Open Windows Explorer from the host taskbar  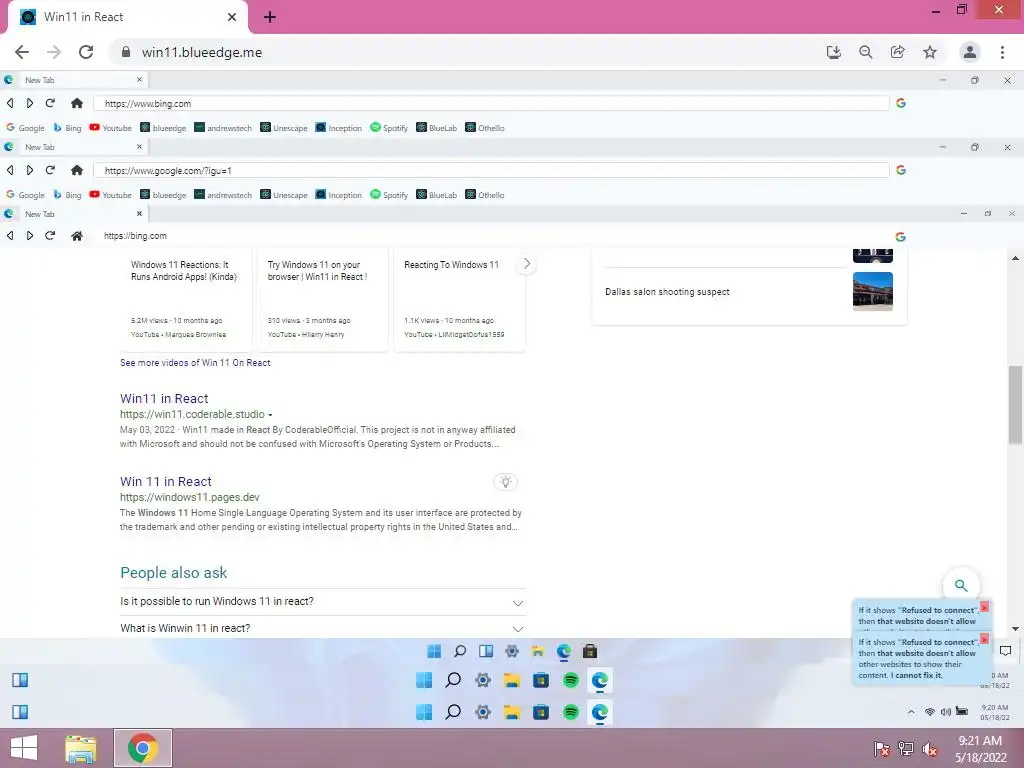tap(81, 748)
